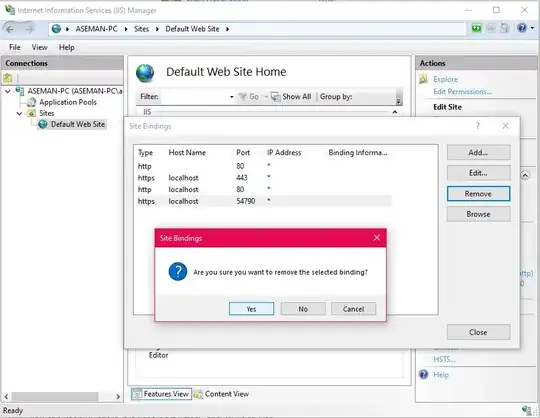Click the Edit... binding button

[x=478, y=173]
